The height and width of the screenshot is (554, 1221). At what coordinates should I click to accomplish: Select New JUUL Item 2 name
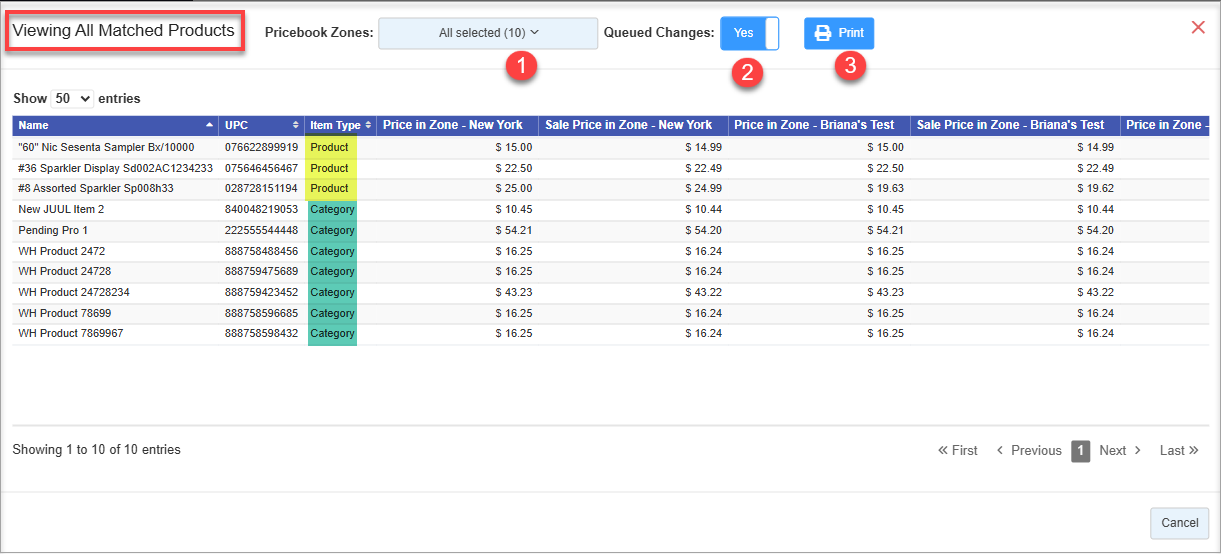tap(61, 209)
